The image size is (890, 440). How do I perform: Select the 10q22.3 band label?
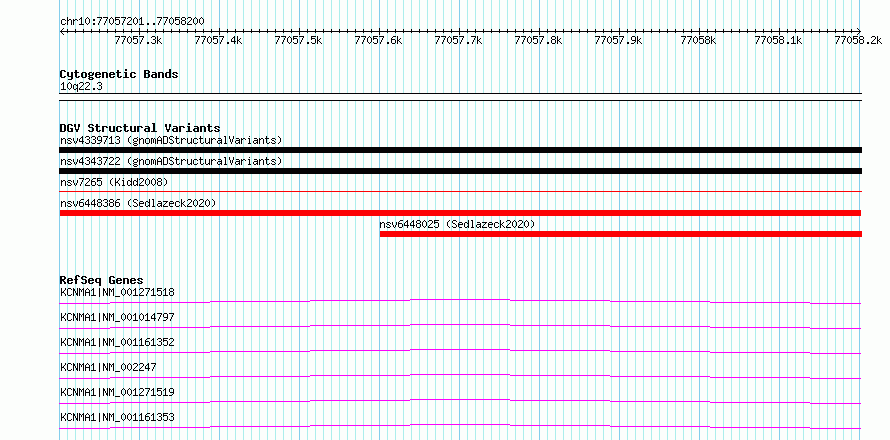(81, 87)
